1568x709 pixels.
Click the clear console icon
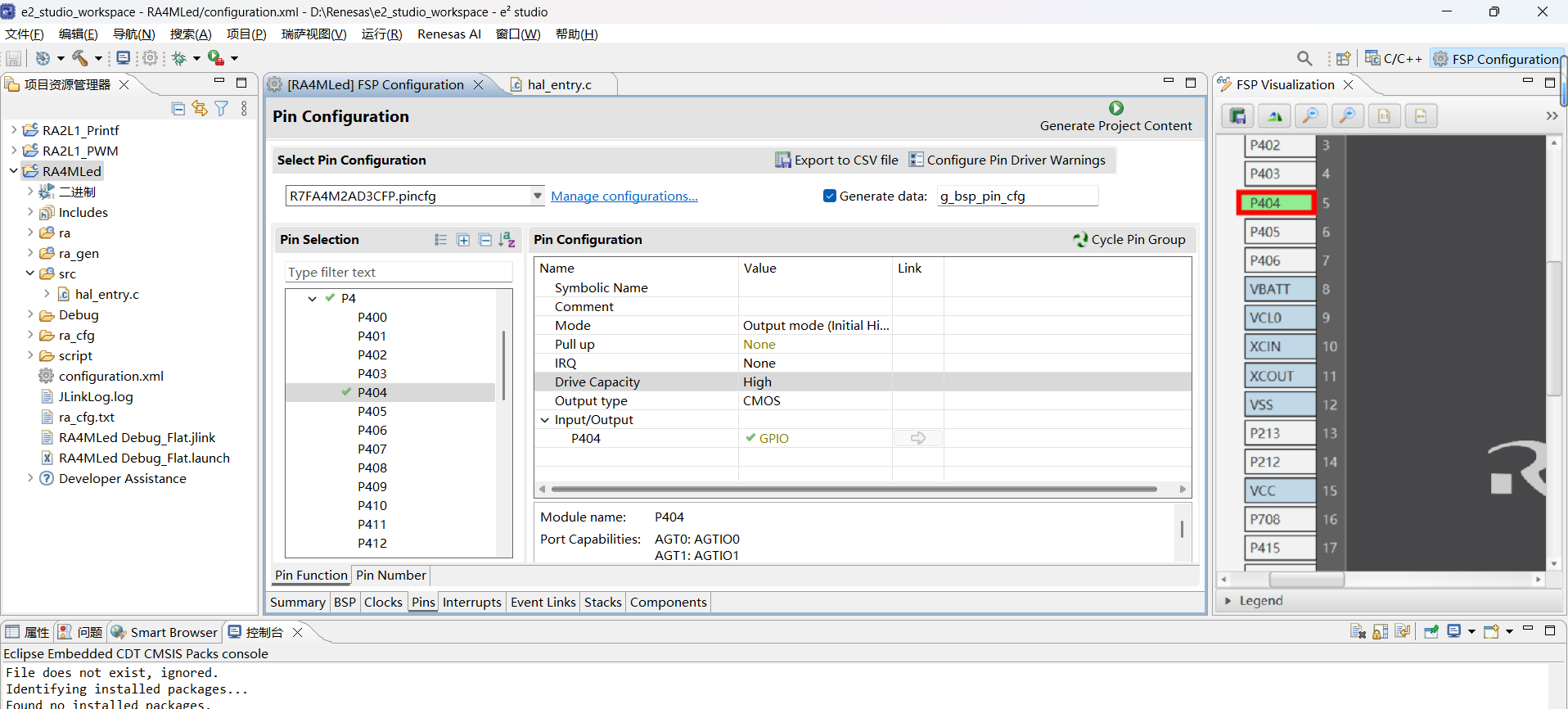click(x=1358, y=631)
